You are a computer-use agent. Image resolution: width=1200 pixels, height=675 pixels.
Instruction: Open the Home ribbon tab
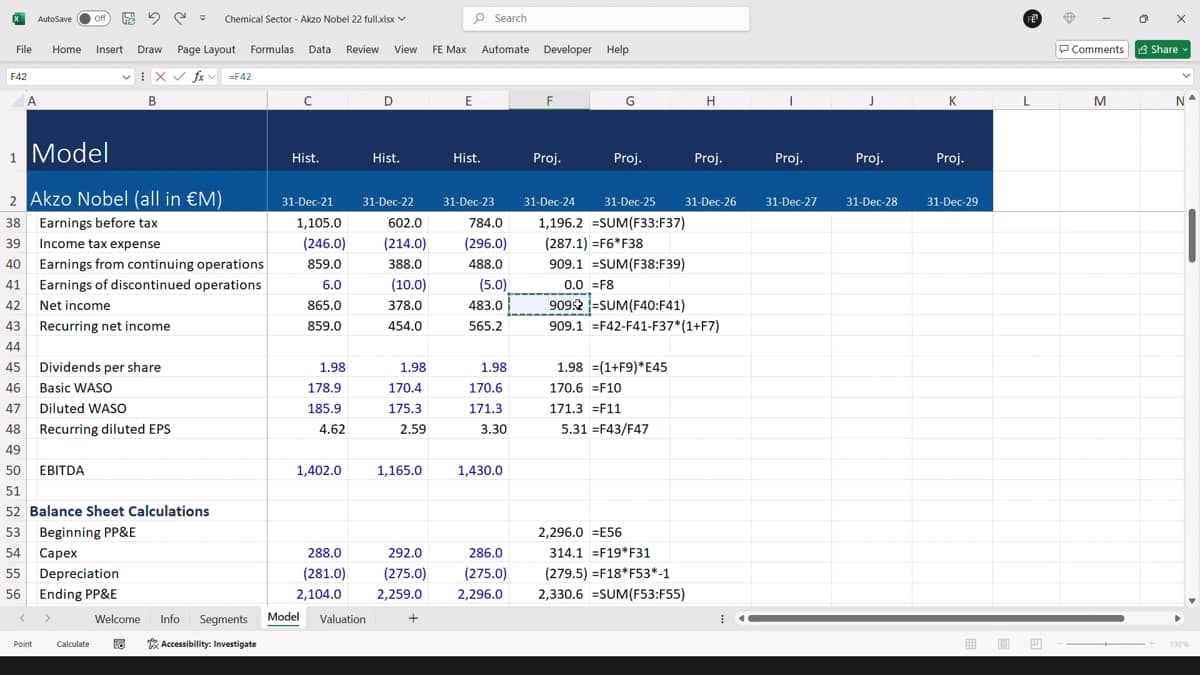point(66,49)
